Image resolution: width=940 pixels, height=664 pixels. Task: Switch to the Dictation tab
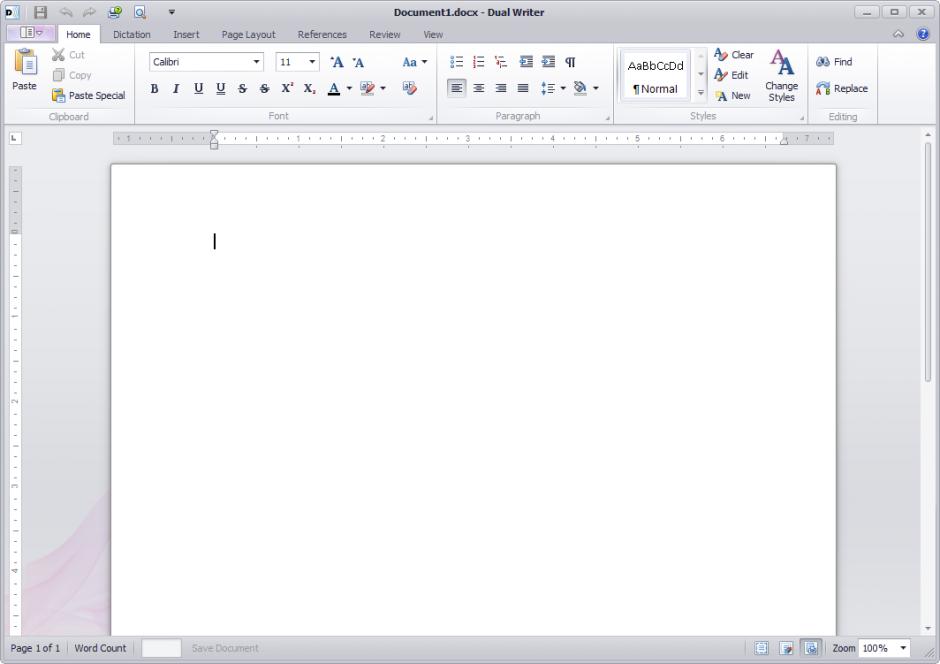[131, 34]
